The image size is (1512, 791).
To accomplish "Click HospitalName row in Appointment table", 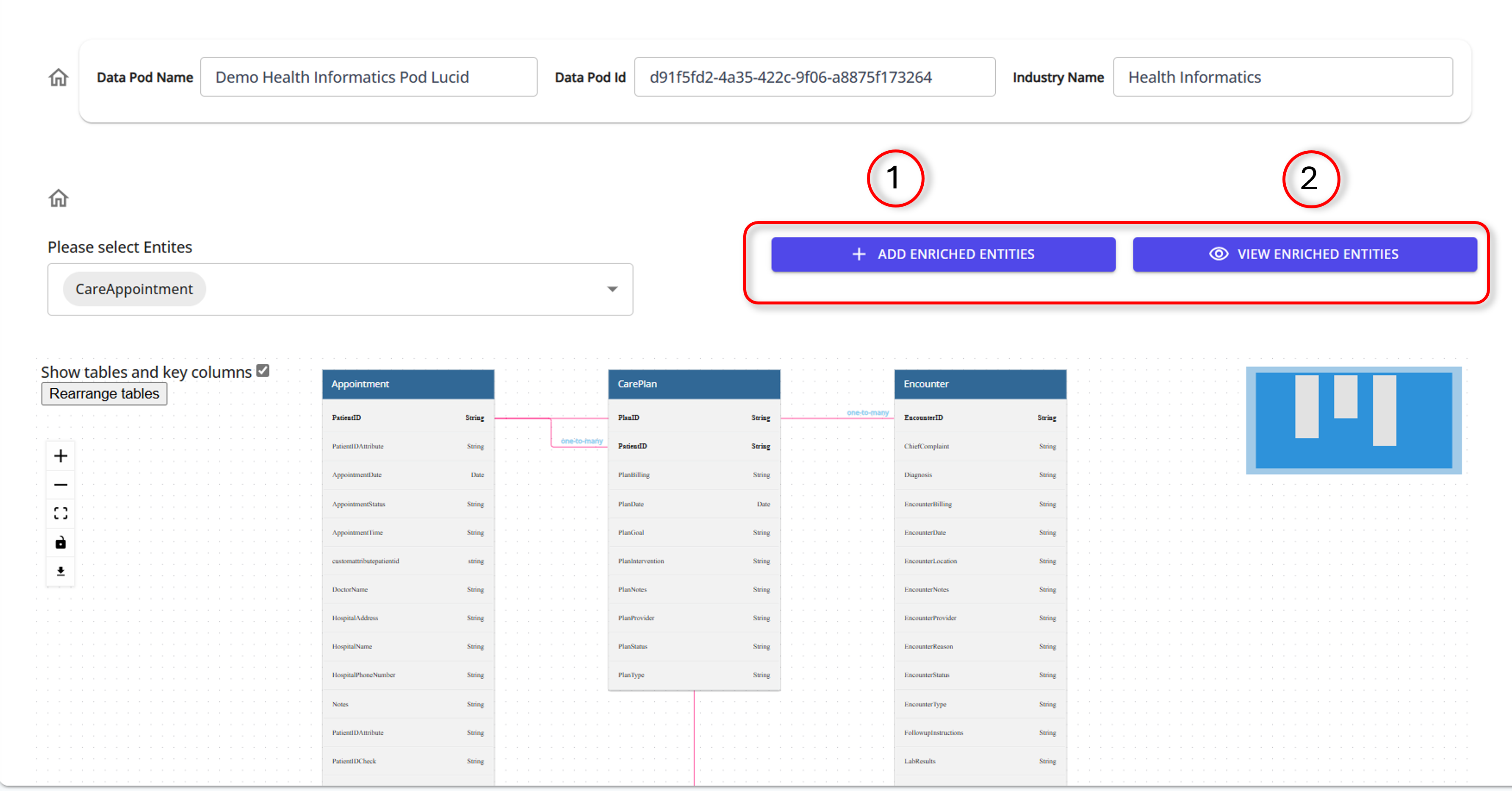I will pos(408,647).
